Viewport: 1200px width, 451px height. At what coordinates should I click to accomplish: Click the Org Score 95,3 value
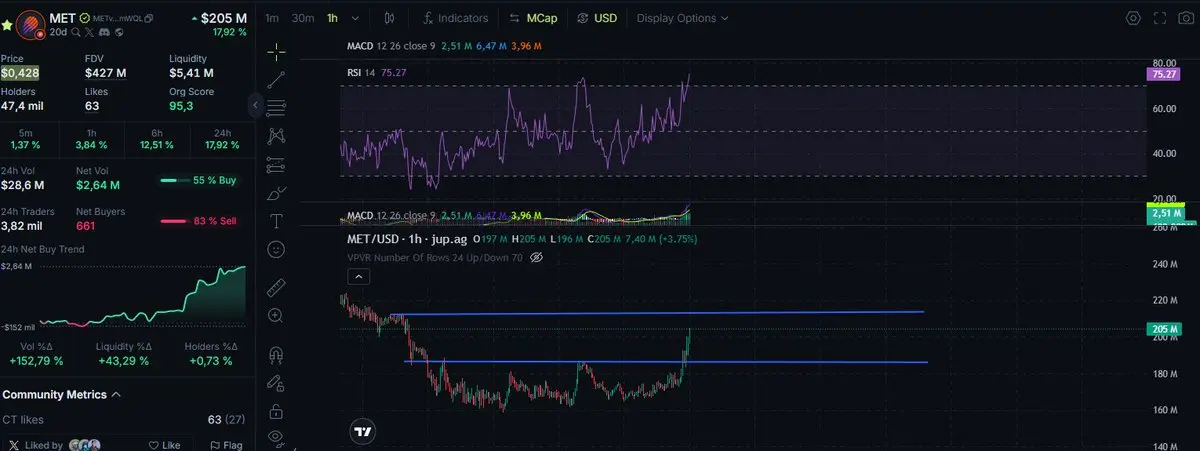pyautogui.click(x=180, y=105)
